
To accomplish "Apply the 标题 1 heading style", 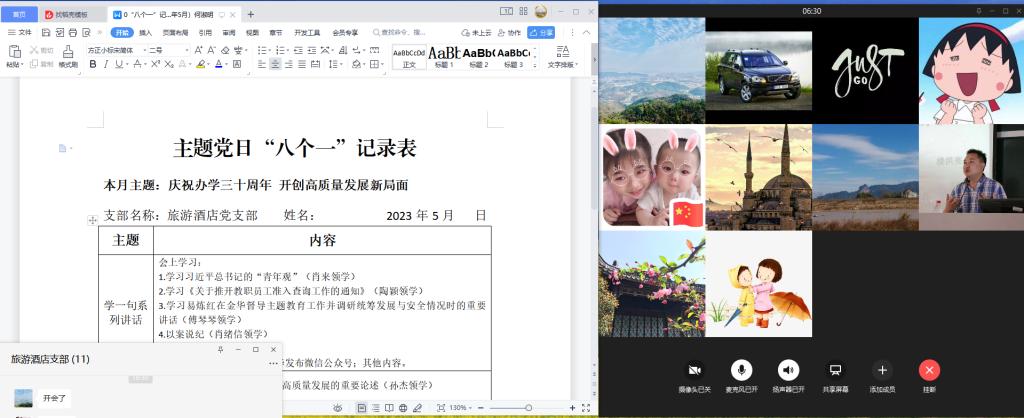I will (x=444, y=56).
